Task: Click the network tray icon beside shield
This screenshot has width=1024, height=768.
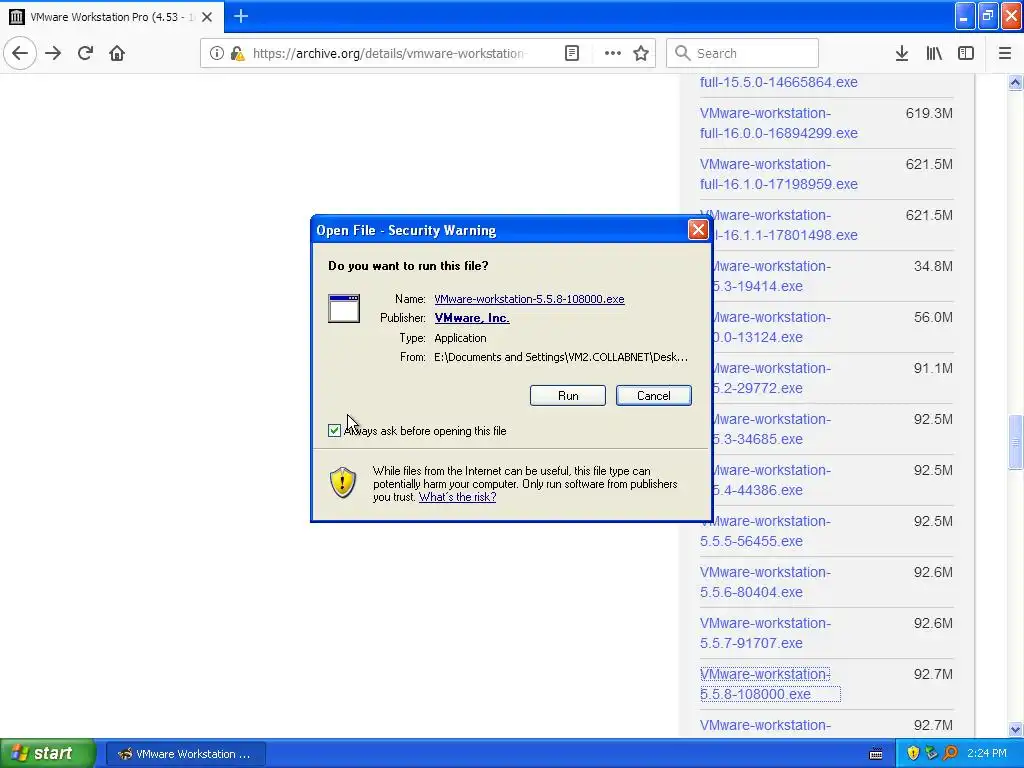Action: coord(932,754)
